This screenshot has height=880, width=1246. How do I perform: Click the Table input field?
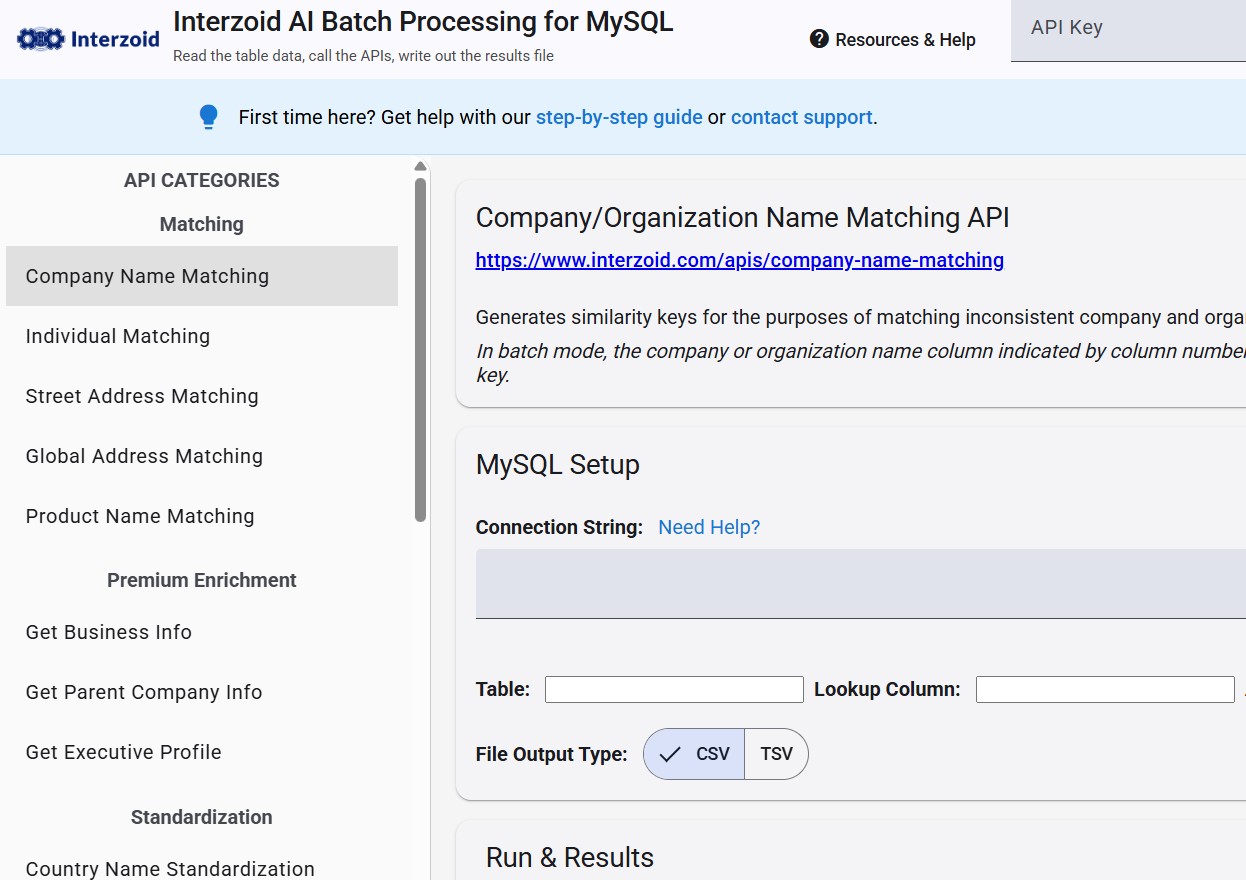(x=674, y=689)
